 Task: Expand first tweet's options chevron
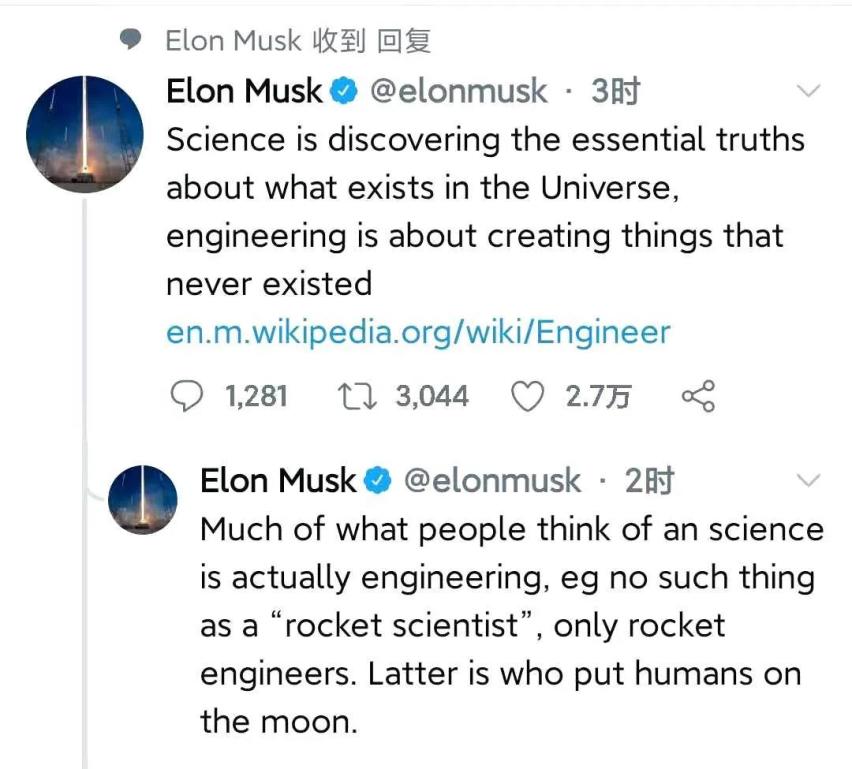point(808,90)
